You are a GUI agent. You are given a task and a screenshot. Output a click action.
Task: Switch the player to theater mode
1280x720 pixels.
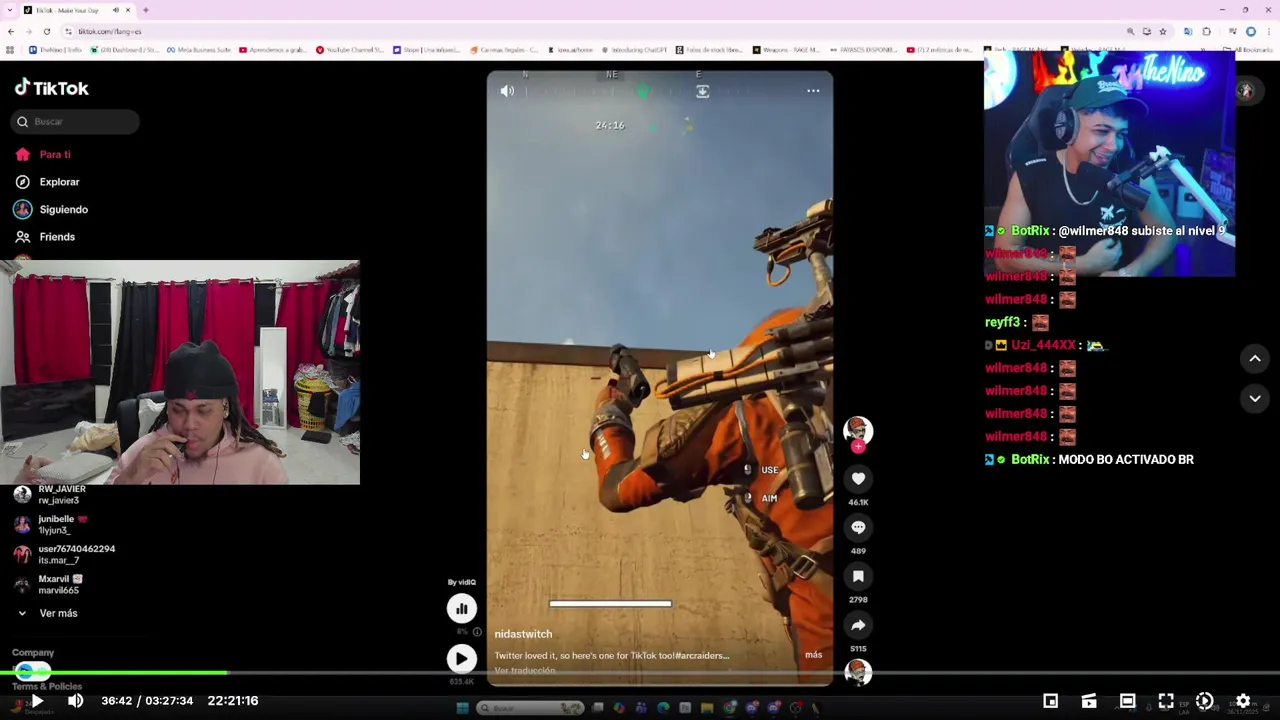click(x=1127, y=701)
